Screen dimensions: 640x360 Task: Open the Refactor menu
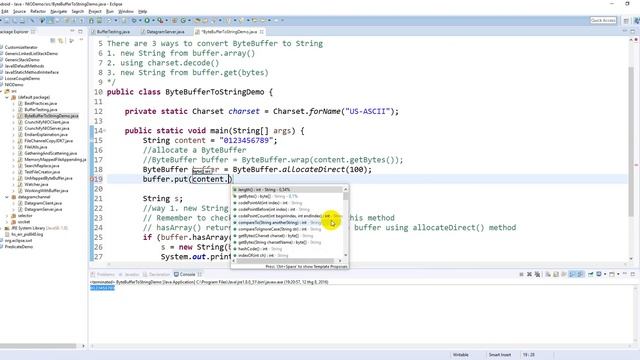pos(38,11)
